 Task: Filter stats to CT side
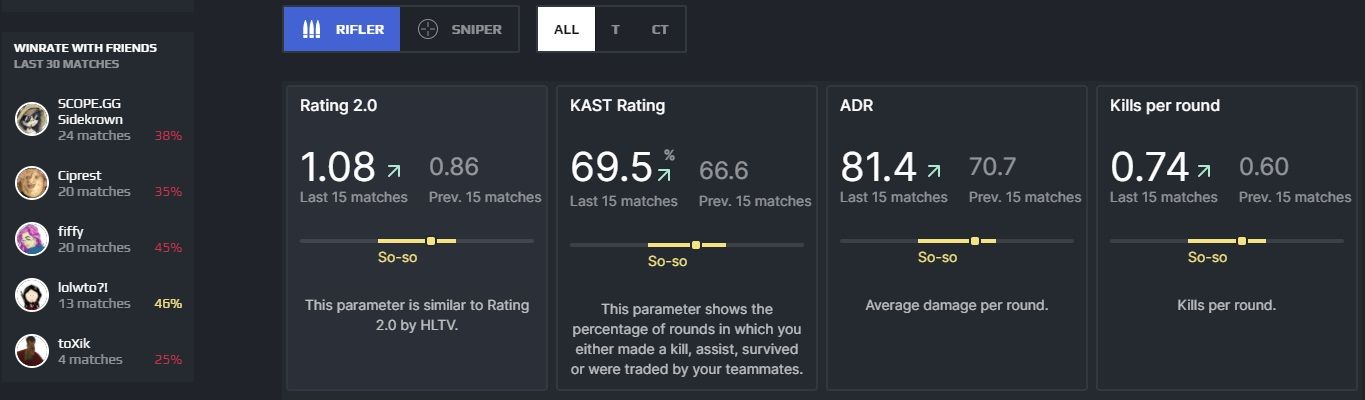[660, 29]
